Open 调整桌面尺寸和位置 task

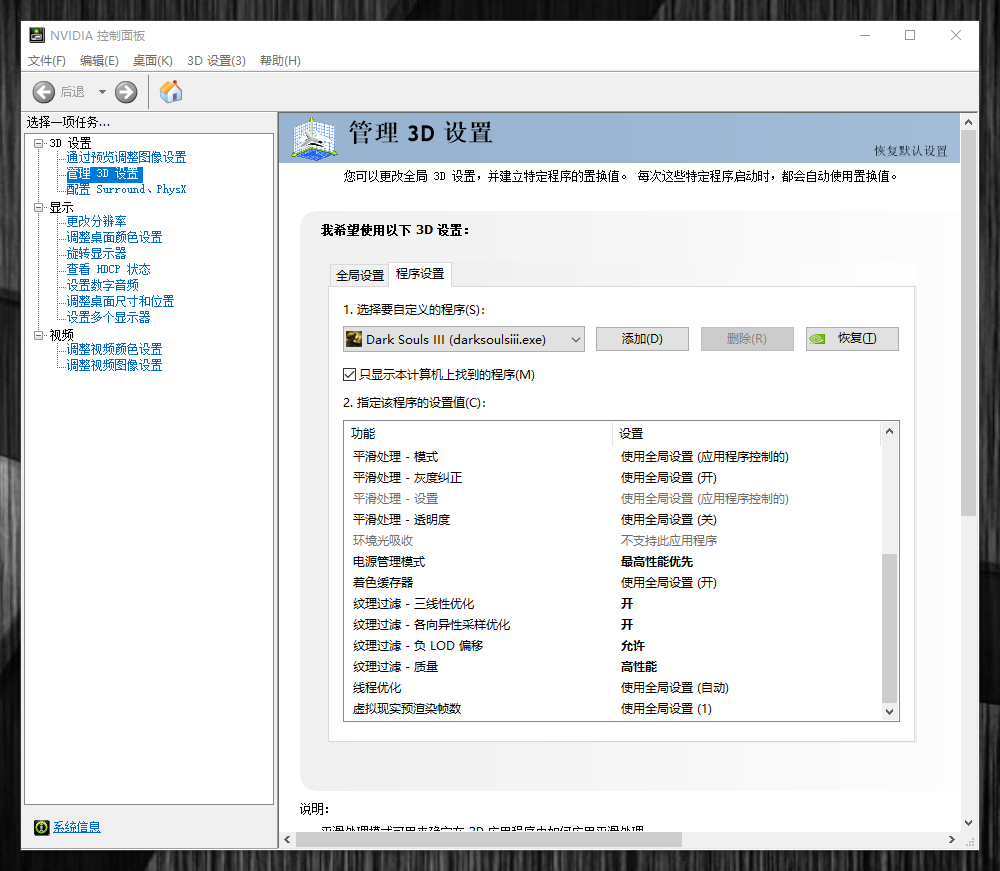(121, 301)
